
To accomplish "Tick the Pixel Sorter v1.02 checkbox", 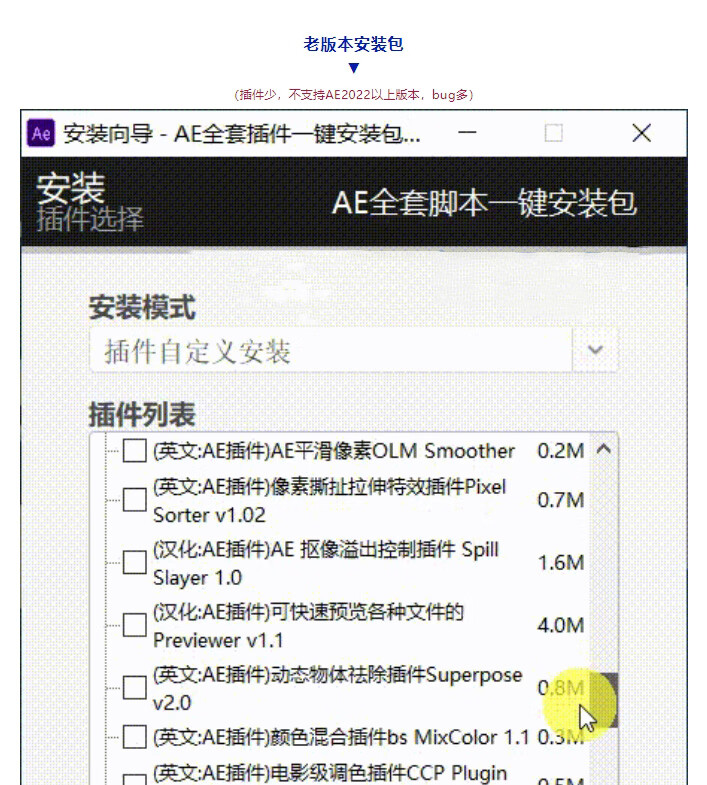I will click(134, 500).
